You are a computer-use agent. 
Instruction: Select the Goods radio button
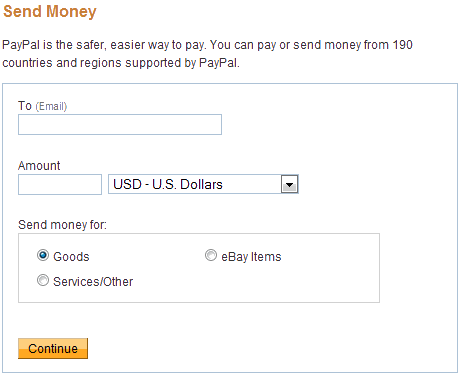pyautogui.click(x=43, y=256)
